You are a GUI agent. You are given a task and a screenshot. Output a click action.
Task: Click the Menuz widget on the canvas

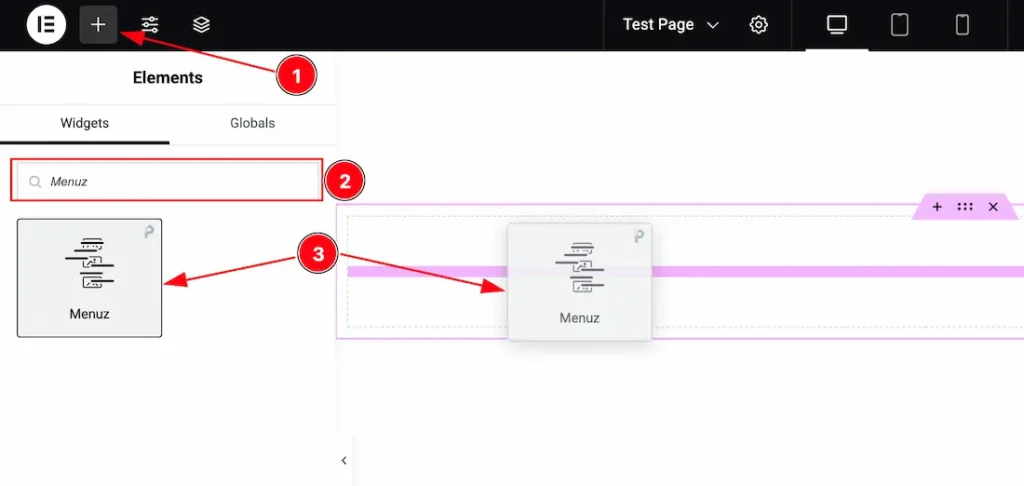tap(579, 282)
